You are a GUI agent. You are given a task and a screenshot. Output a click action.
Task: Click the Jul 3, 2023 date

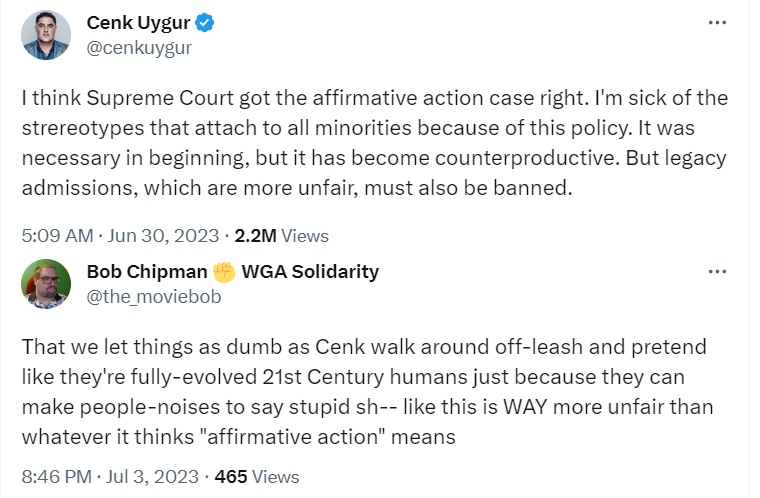click(x=152, y=476)
